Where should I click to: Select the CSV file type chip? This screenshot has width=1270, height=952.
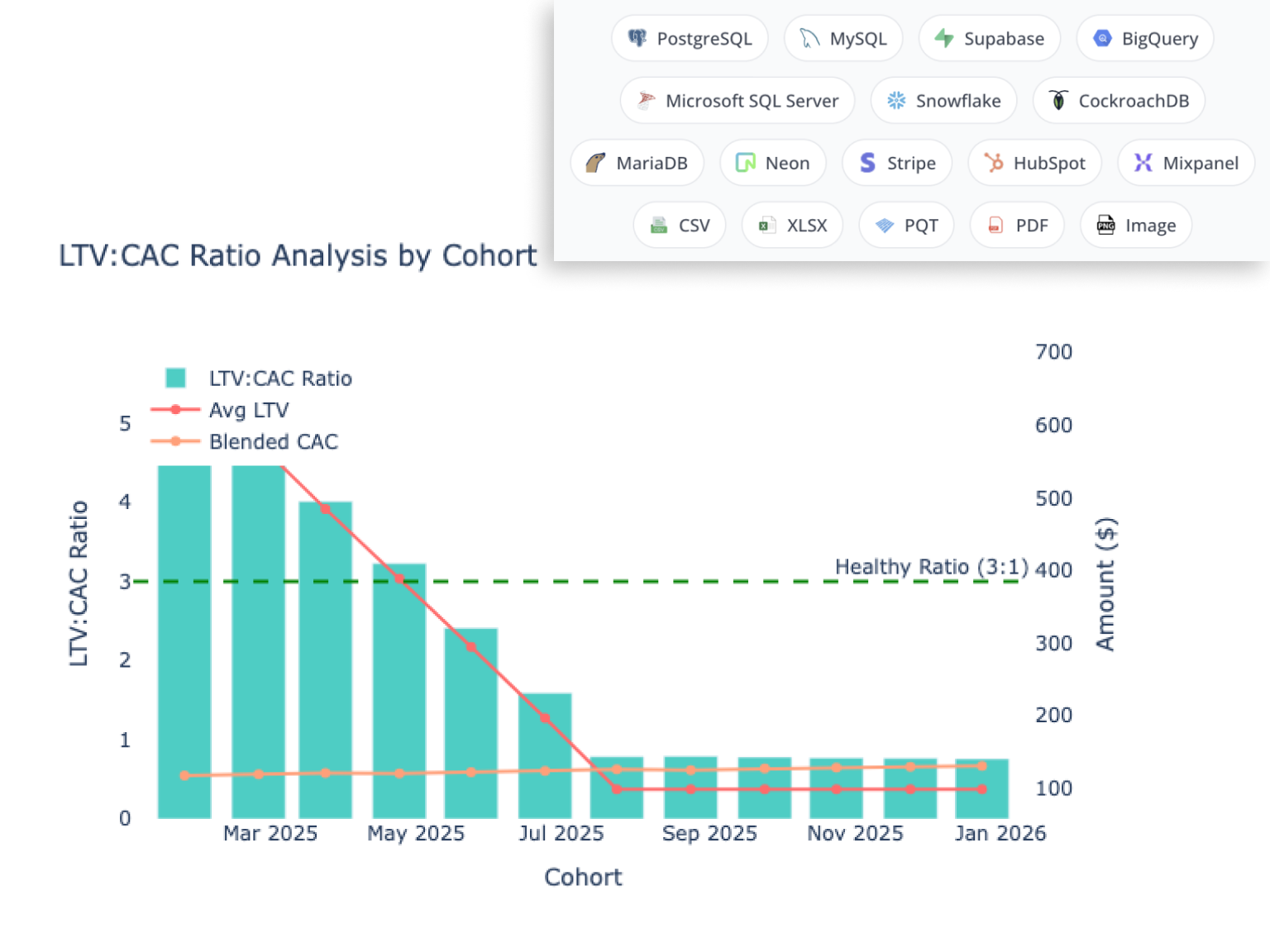pos(679,225)
